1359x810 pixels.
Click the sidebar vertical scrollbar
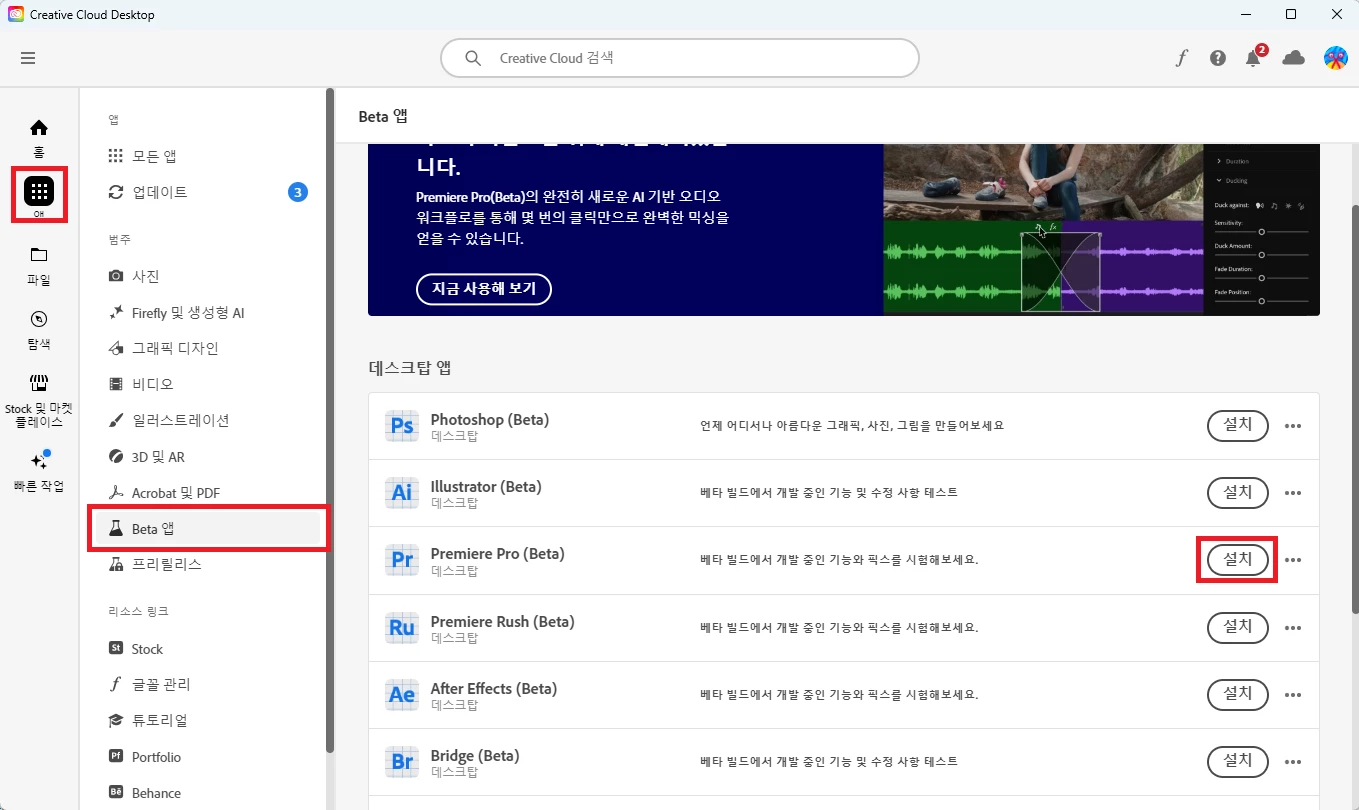330,420
